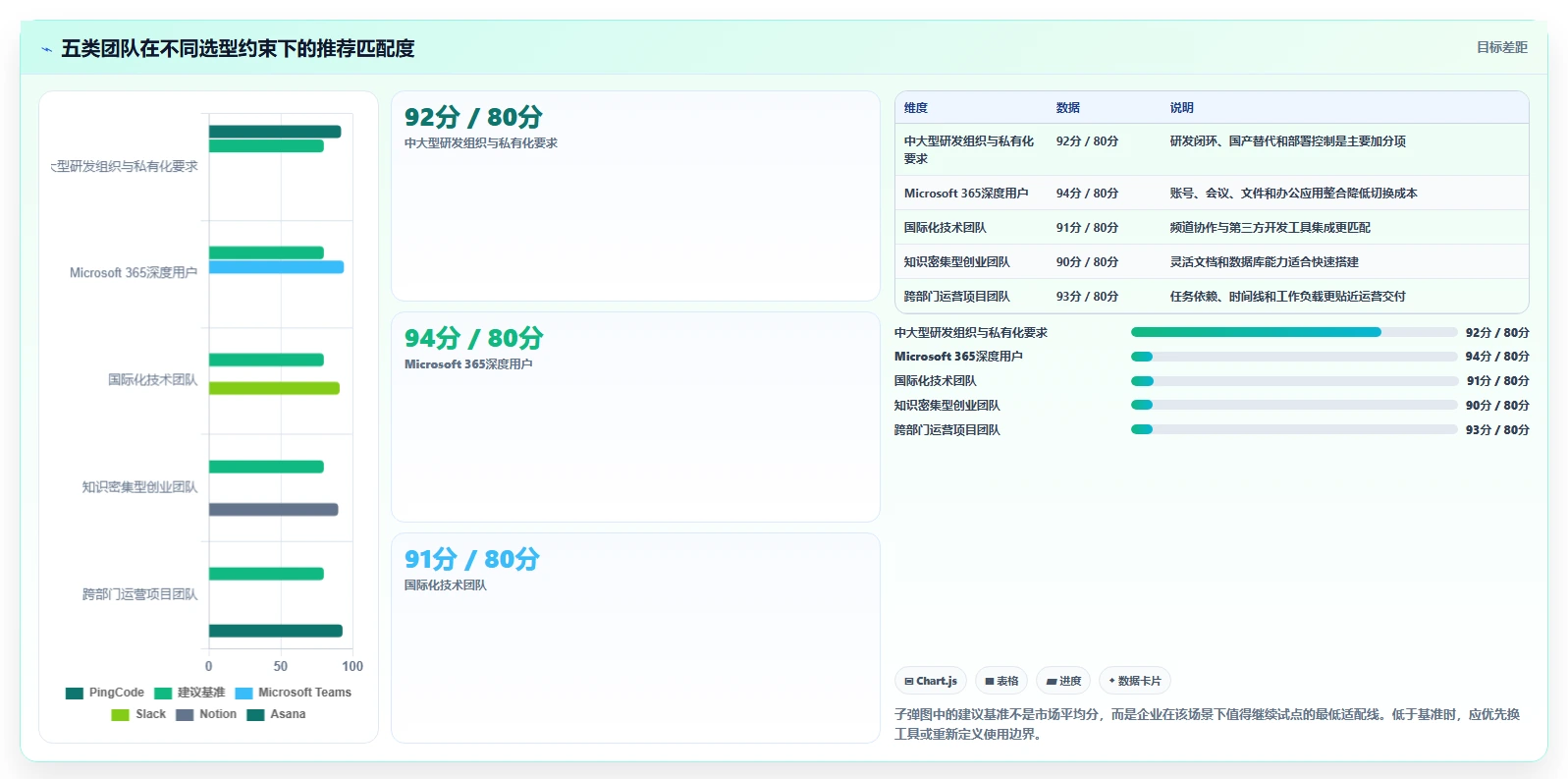Select the 数据卡片 tag
This screenshot has height=779, width=1568.
1135,681
